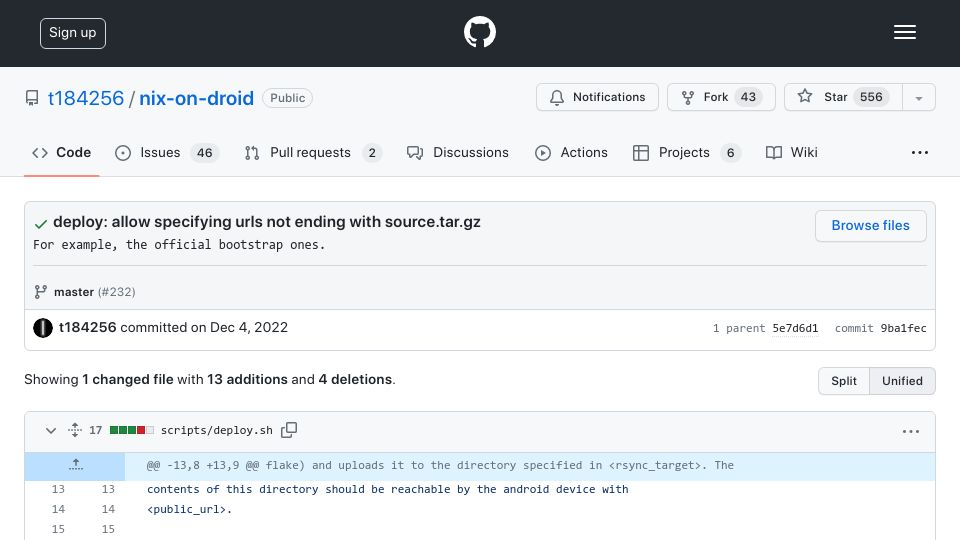Click the Public visibility badge
This screenshot has height=540, width=960.
click(288, 98)
